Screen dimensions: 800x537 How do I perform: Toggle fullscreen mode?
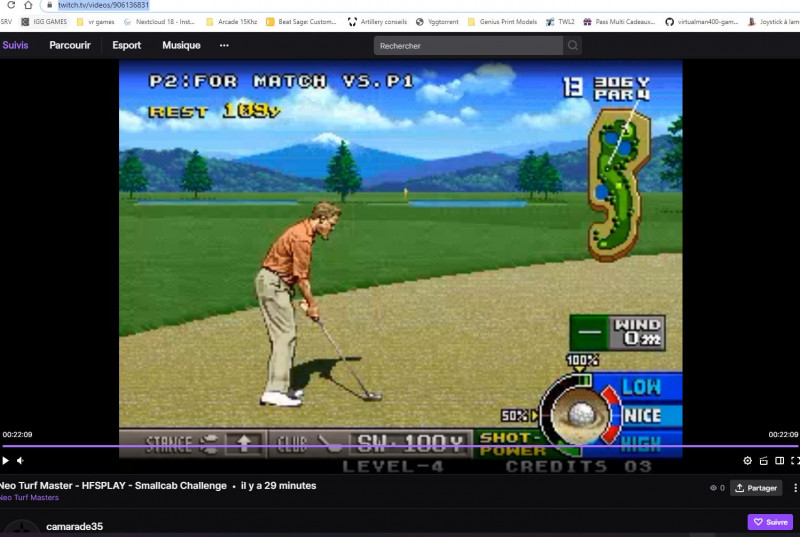(795, 461)
